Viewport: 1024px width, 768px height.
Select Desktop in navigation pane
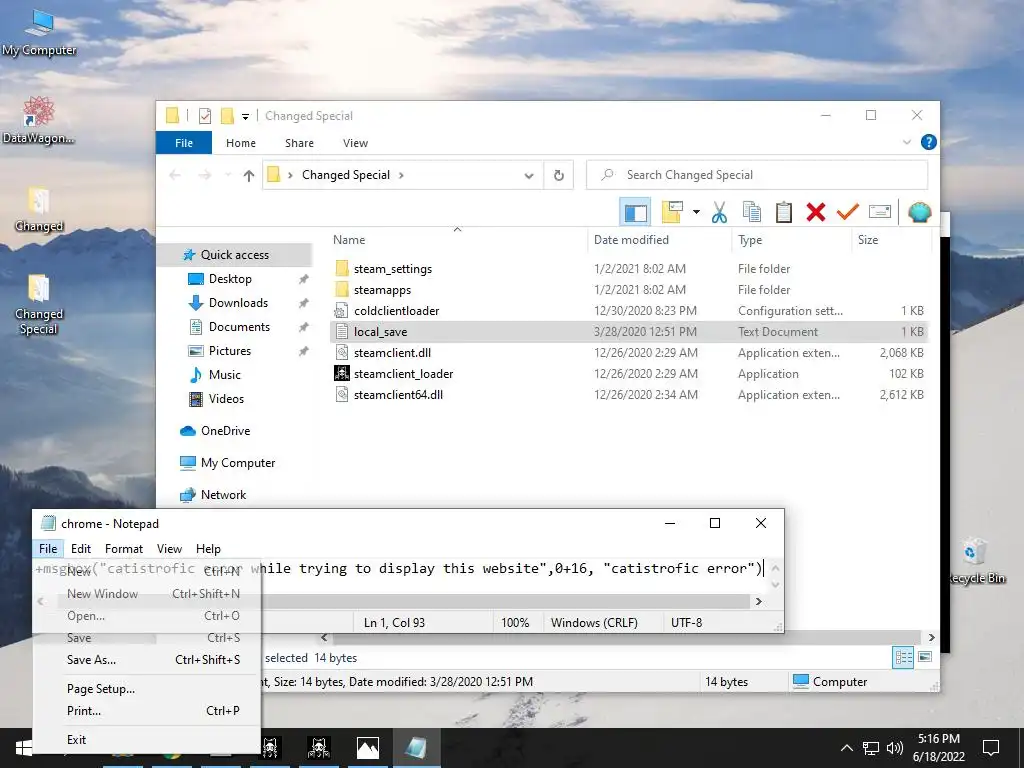coord(230,279)
